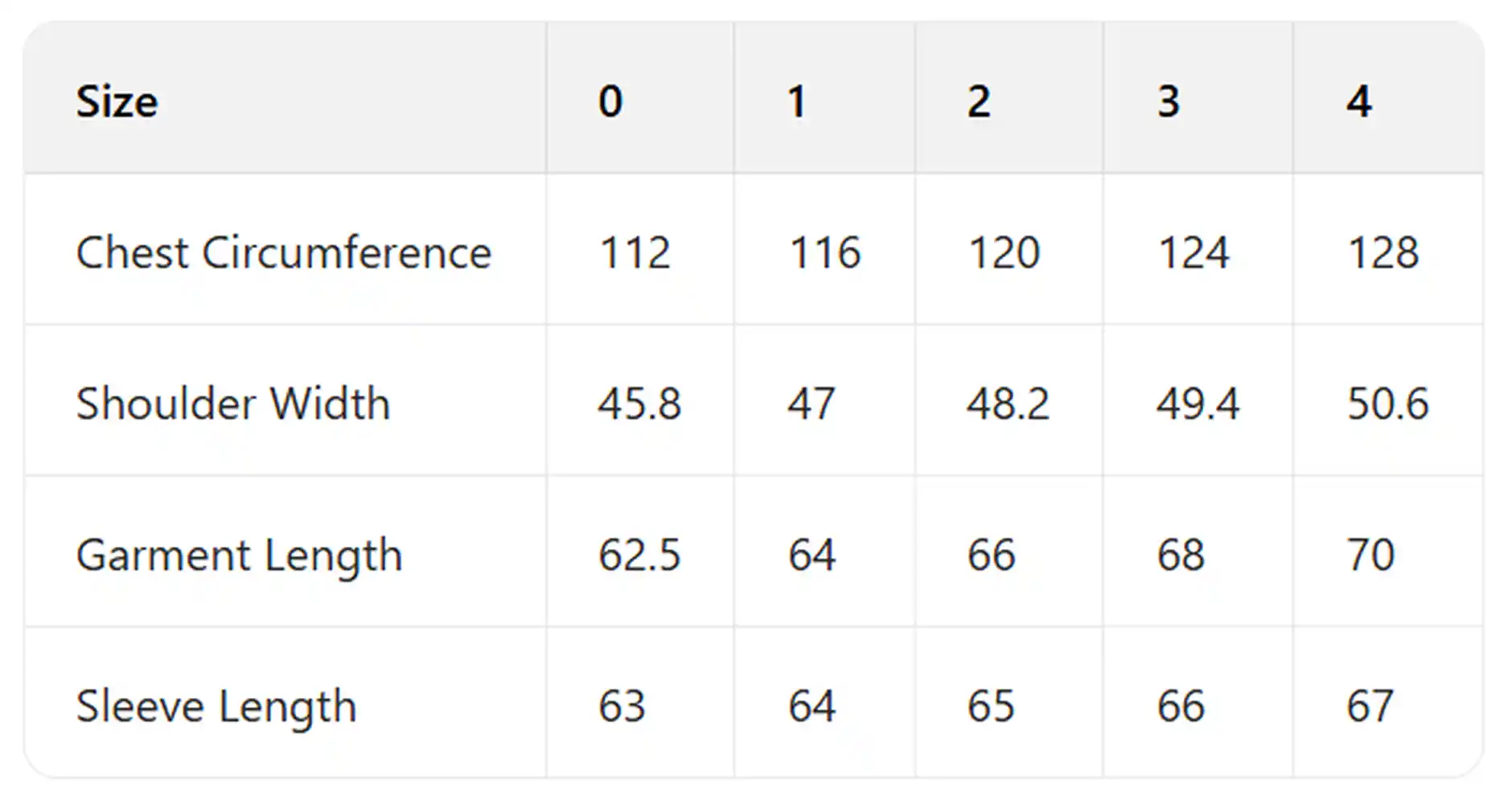Select the sleeve length value 67
Image resolution: width=1512 pixels, height=804 pixels.
[1370, 706]
